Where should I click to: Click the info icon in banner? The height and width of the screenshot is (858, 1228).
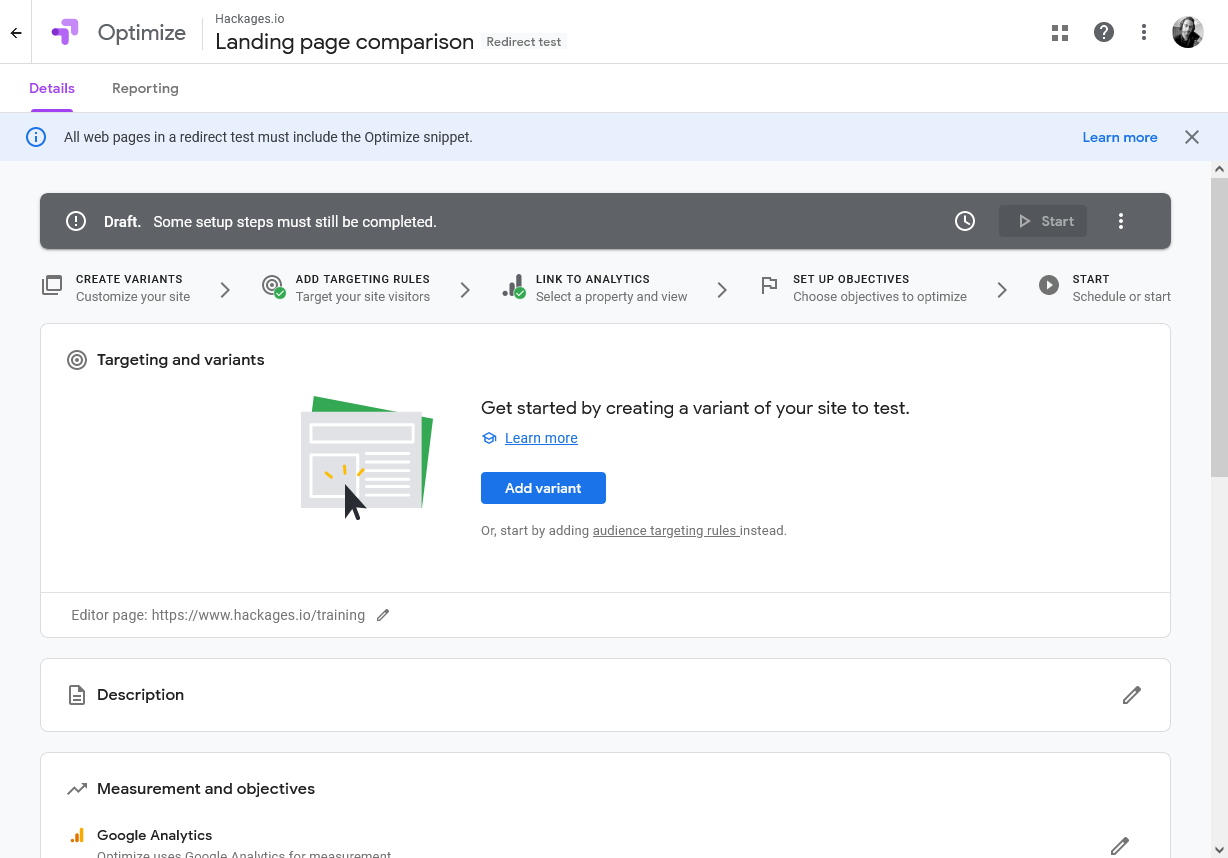(36, 137)
